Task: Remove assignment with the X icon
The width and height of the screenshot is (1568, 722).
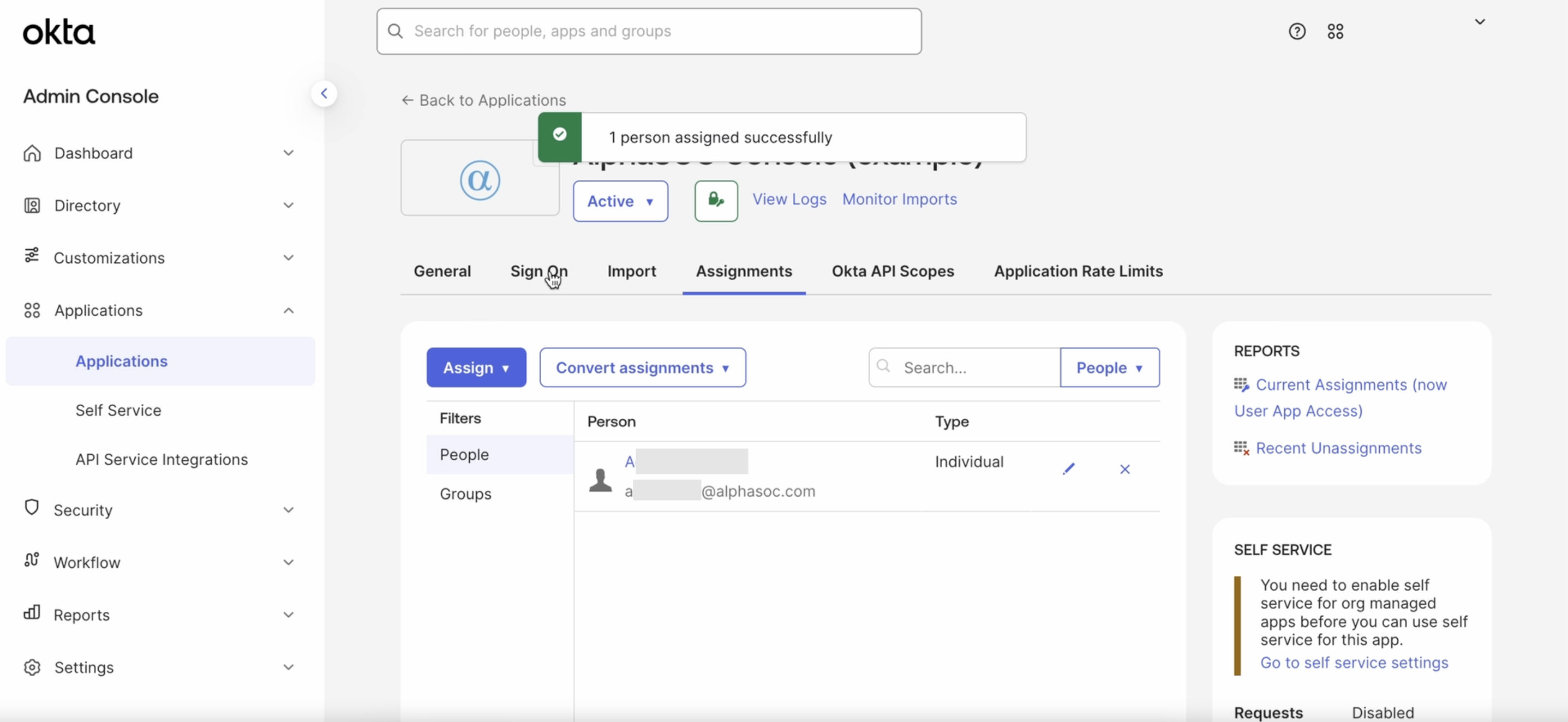Action: pyautogui.click(x=1124, y=469)
